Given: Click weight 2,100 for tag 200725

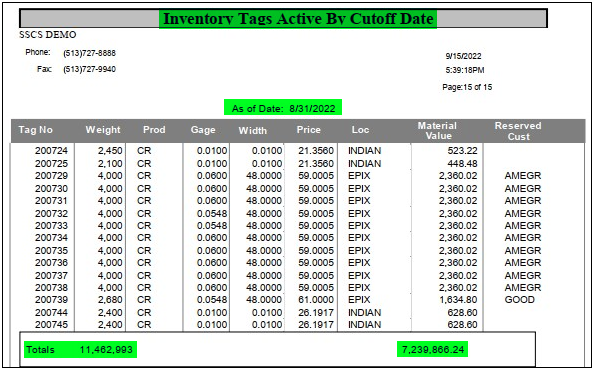Looking at the screenshot, I should pyautogui.click(x=110, y=164).
